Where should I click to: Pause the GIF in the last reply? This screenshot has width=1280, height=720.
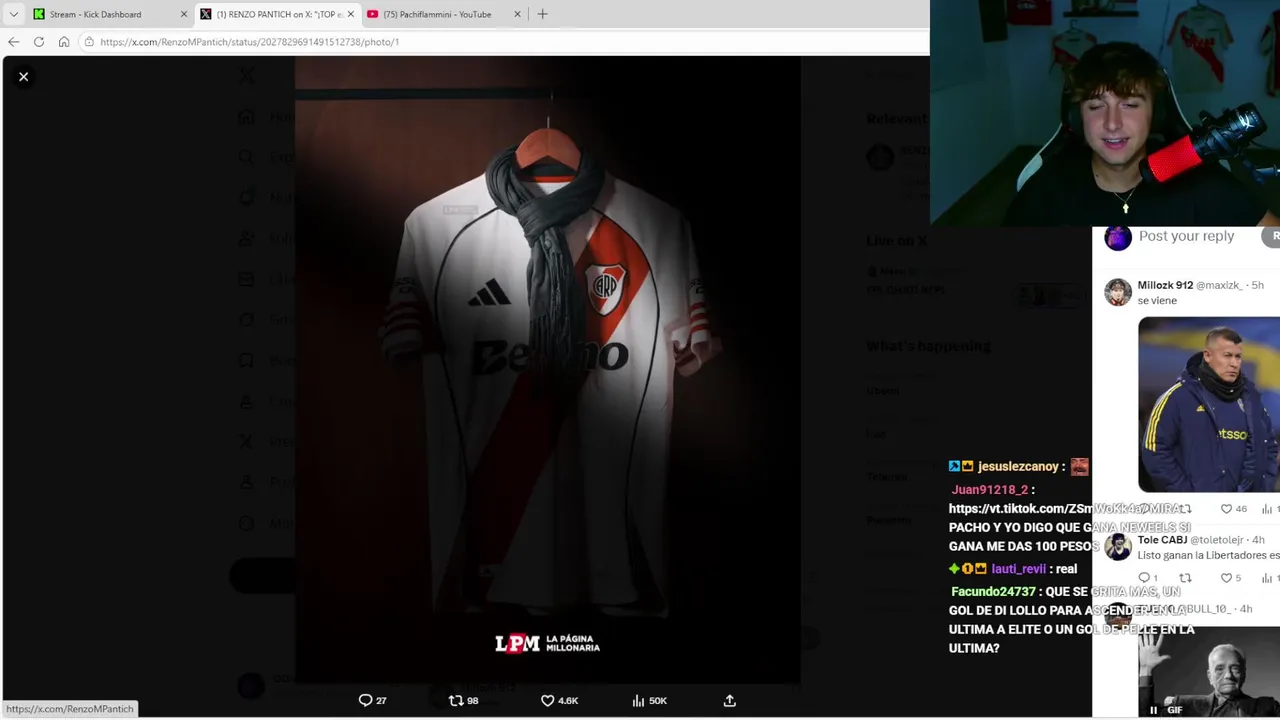pos(1153,710)
